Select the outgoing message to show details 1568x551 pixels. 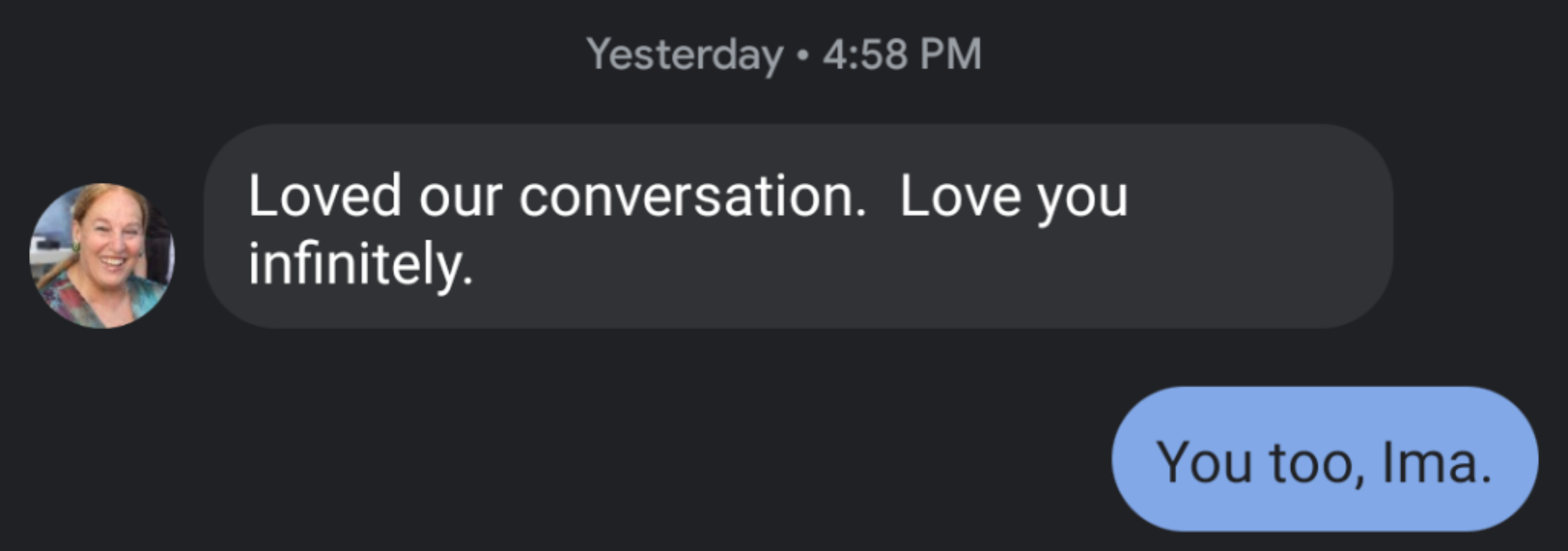point(1325,459)
